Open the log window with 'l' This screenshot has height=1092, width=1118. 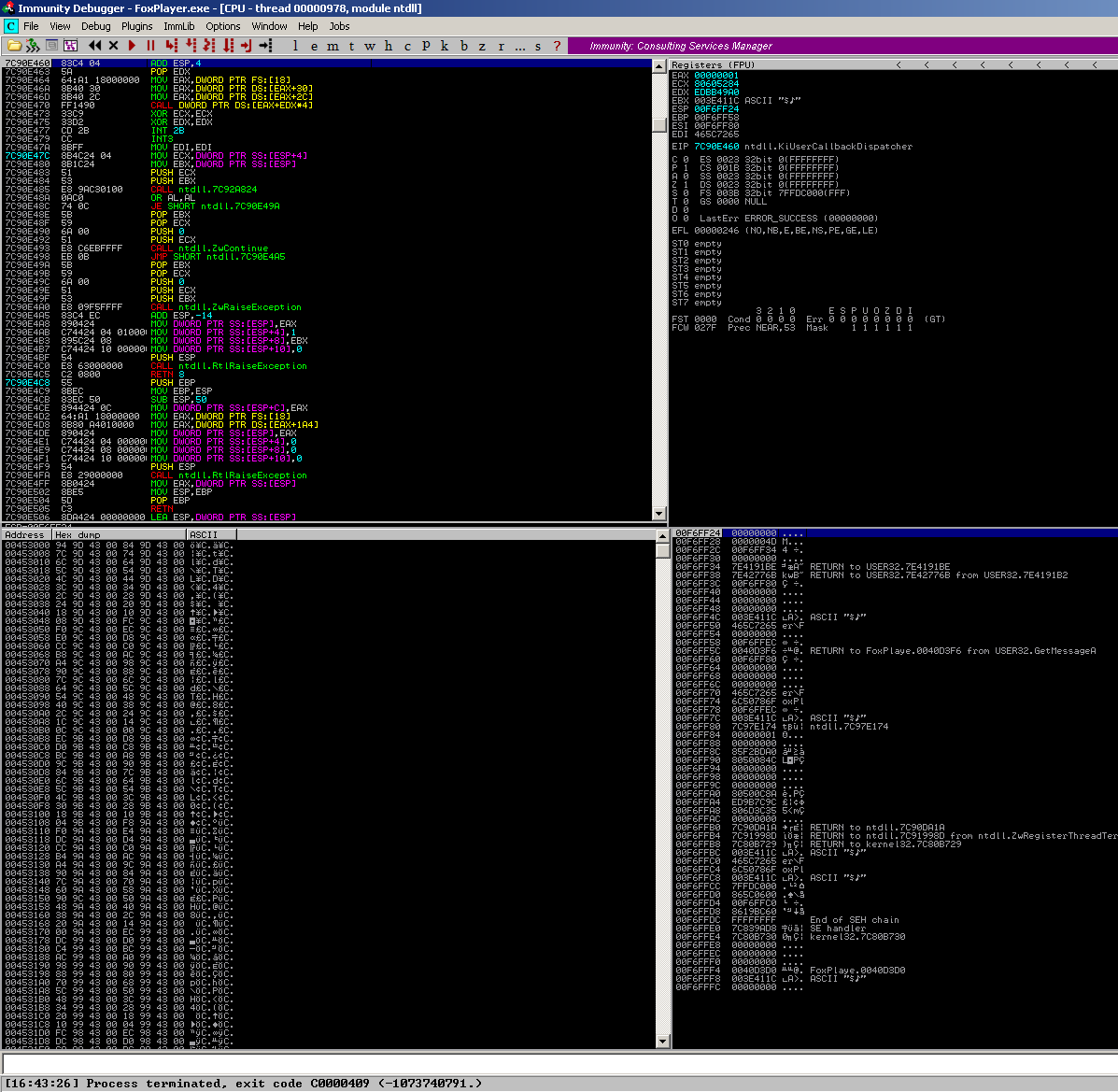click(x=295, y=46)
